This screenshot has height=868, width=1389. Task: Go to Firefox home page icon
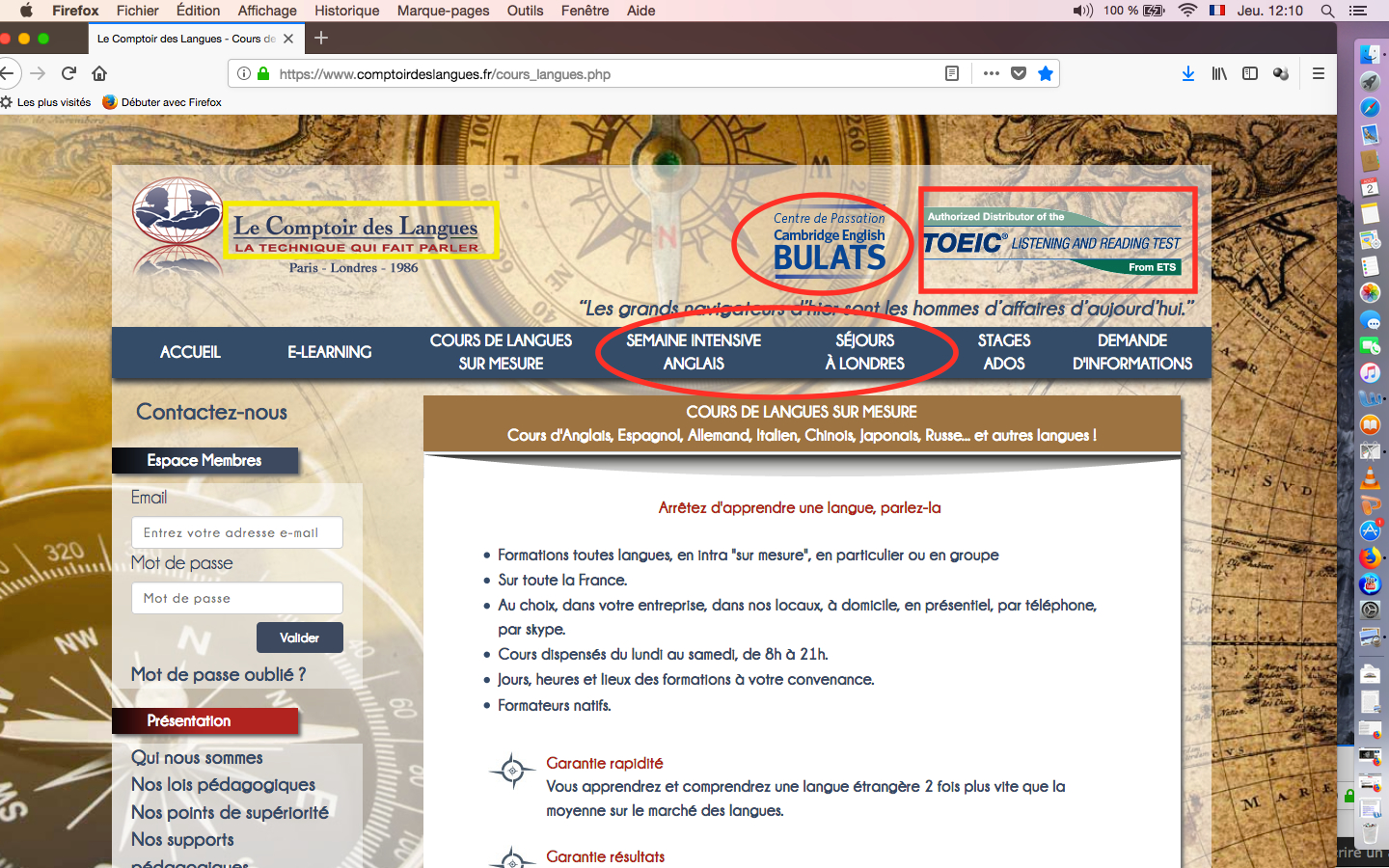click(99, 73)
